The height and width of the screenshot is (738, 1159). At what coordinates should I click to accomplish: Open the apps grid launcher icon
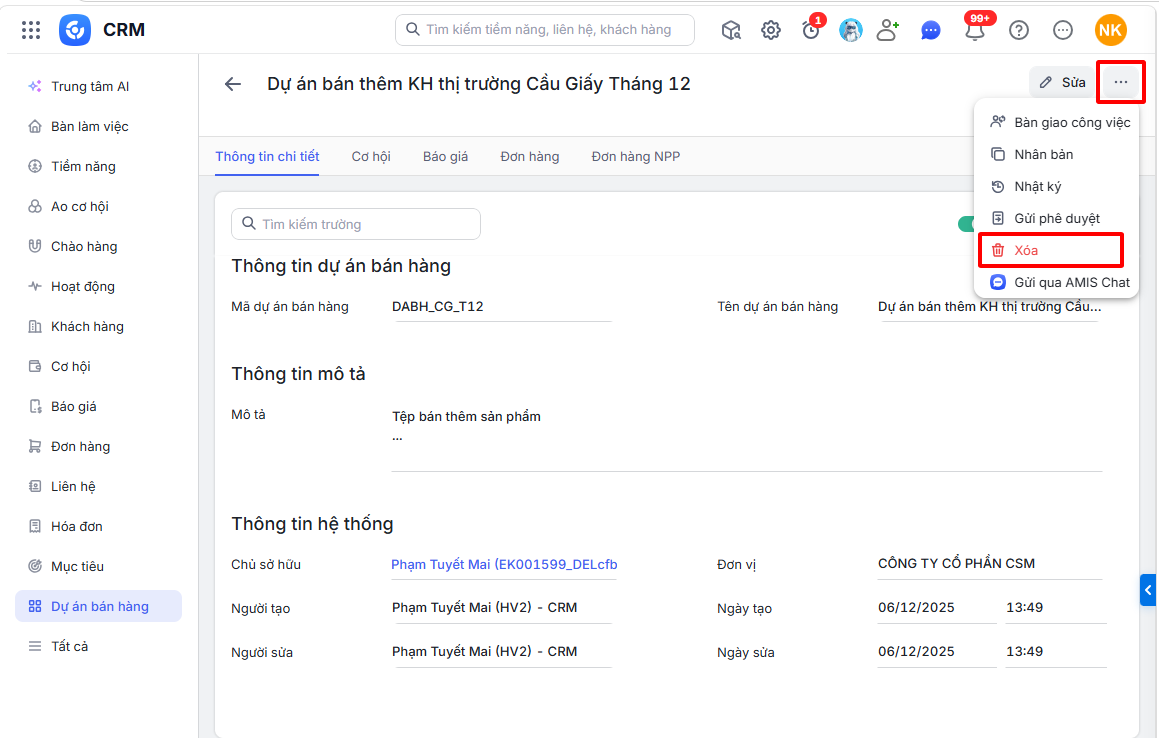(x=31, y=30)
